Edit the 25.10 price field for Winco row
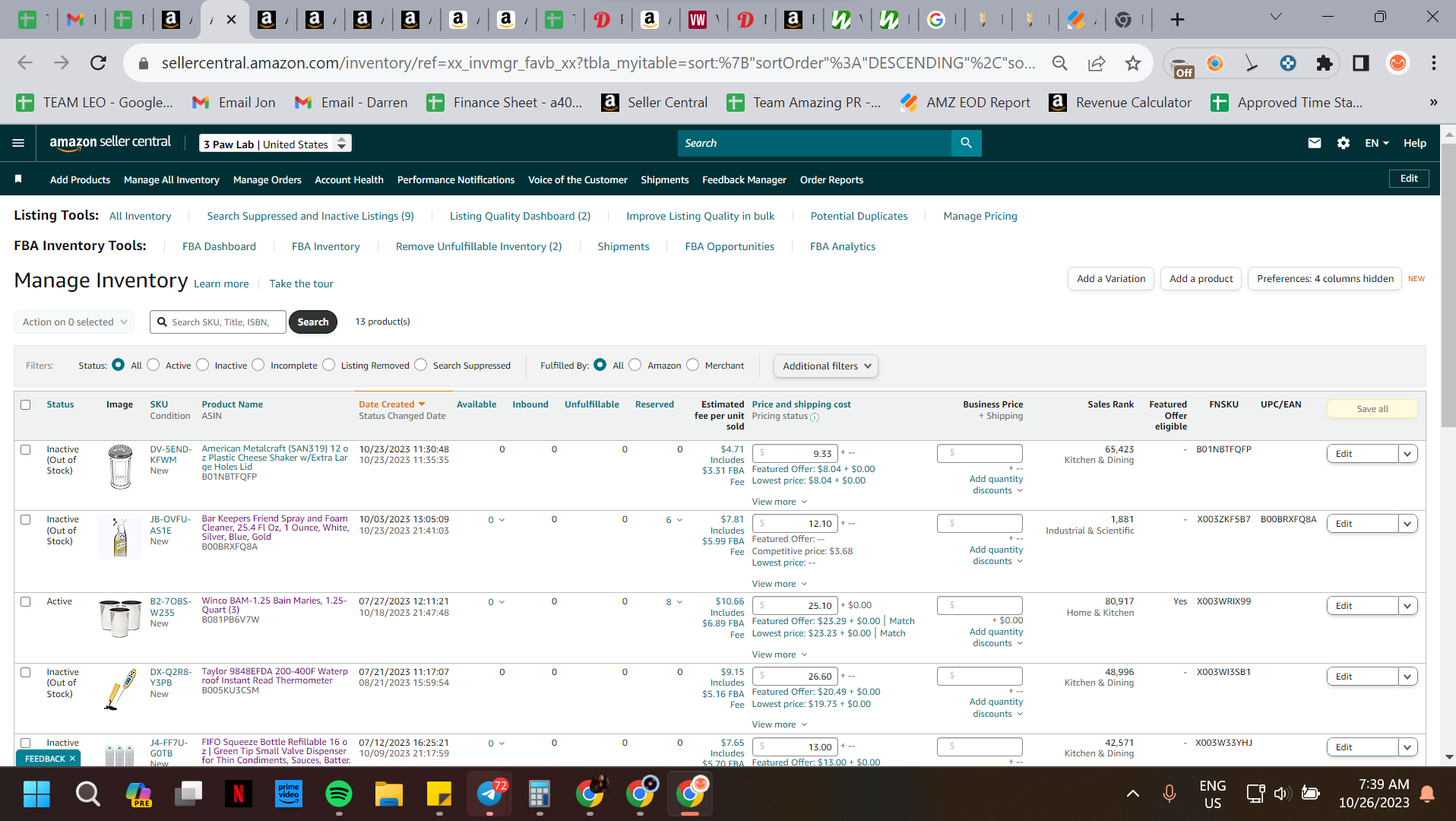The width and height of the screenshot is (1456, 821). click(x=796, y=605)
